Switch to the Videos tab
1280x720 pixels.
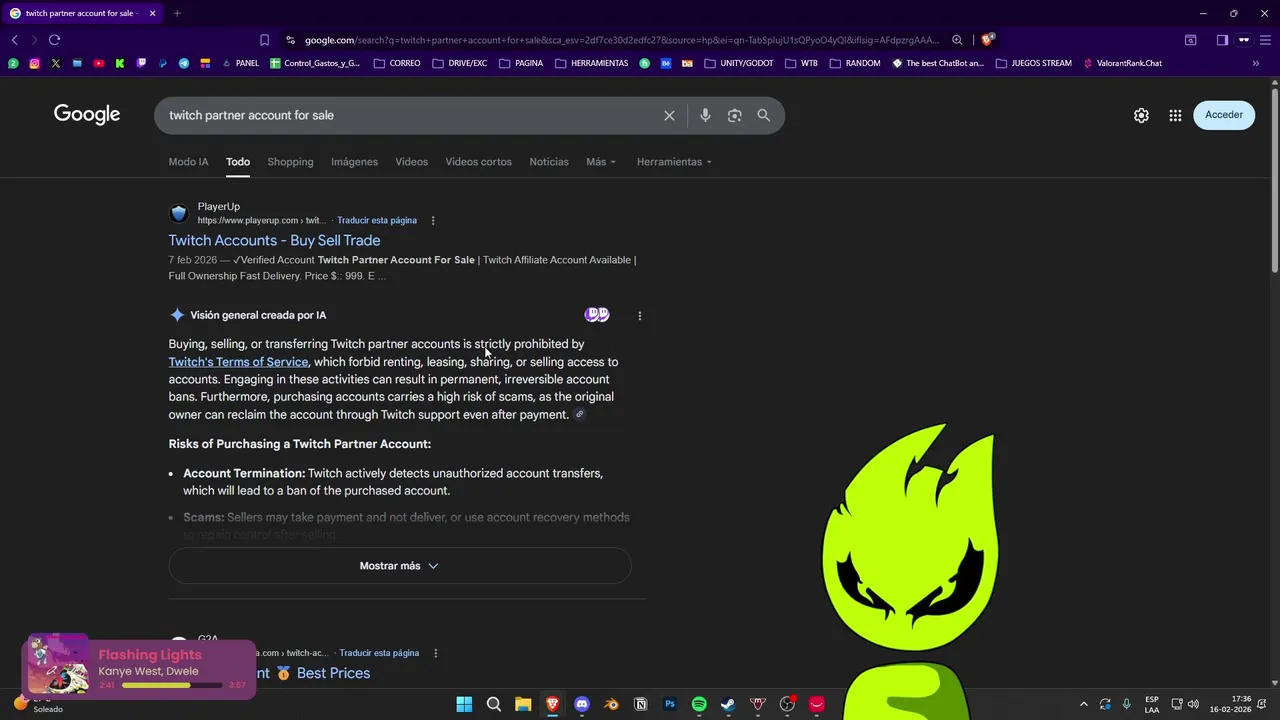pos(411,162)
